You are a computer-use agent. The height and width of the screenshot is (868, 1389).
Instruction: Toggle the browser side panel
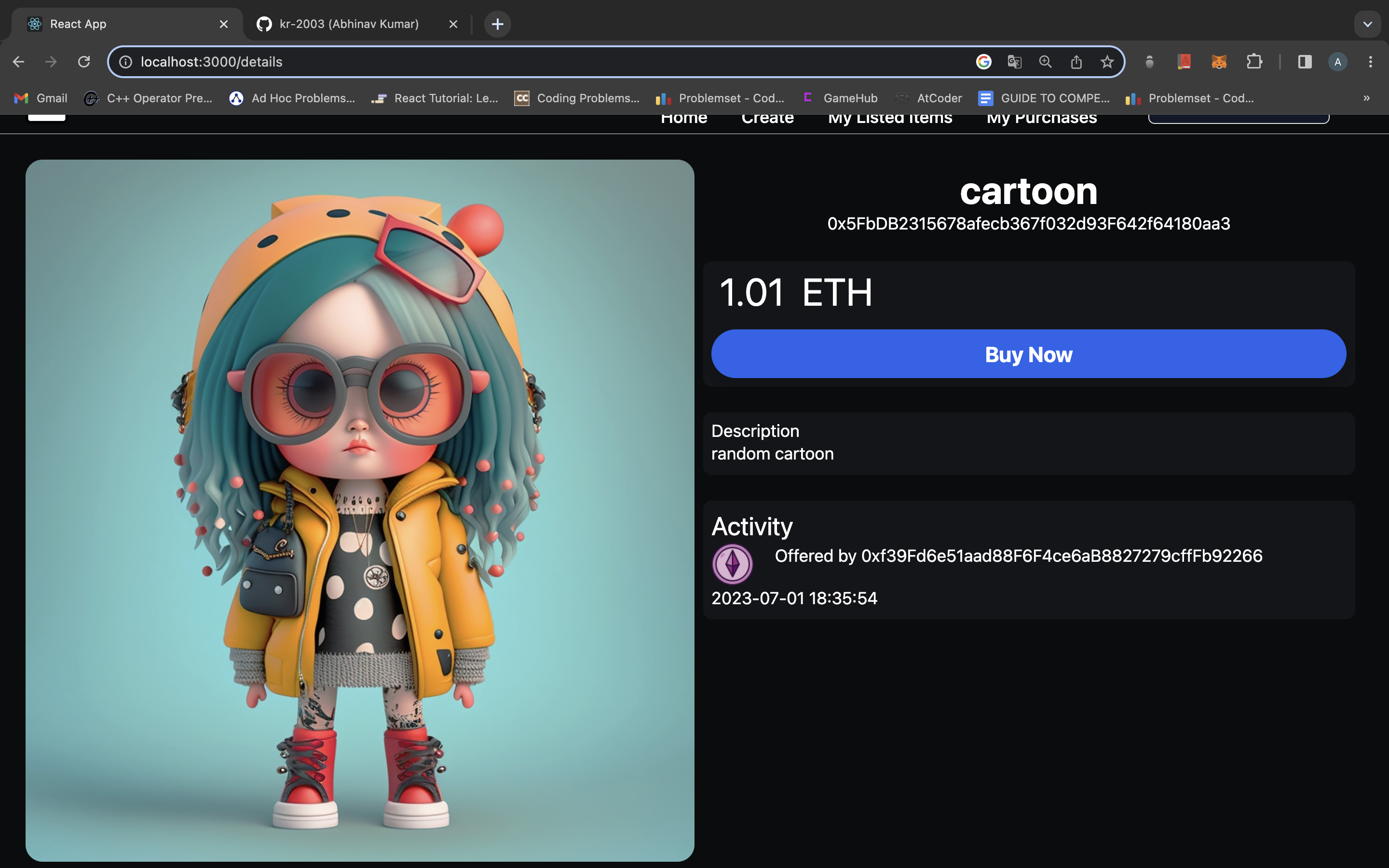(x=1304, y=61)
